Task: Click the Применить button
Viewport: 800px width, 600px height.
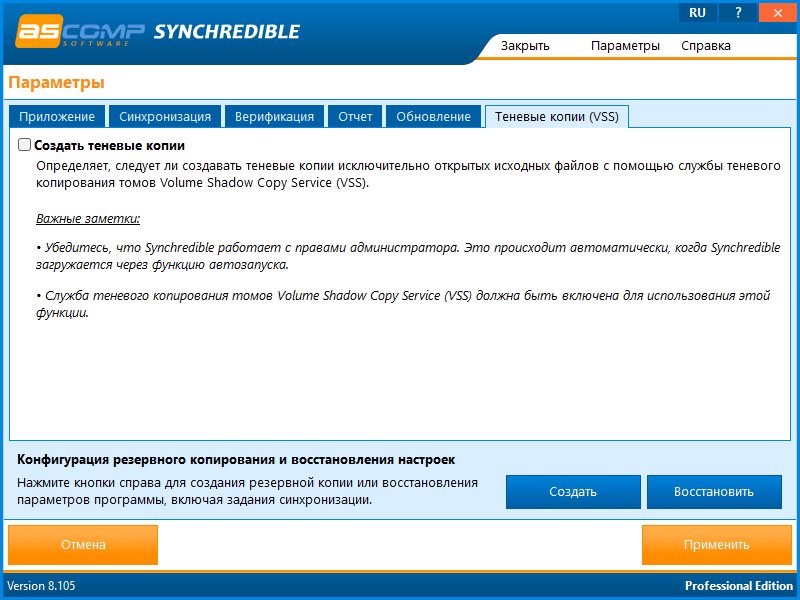Action: [x=716, y=545]
